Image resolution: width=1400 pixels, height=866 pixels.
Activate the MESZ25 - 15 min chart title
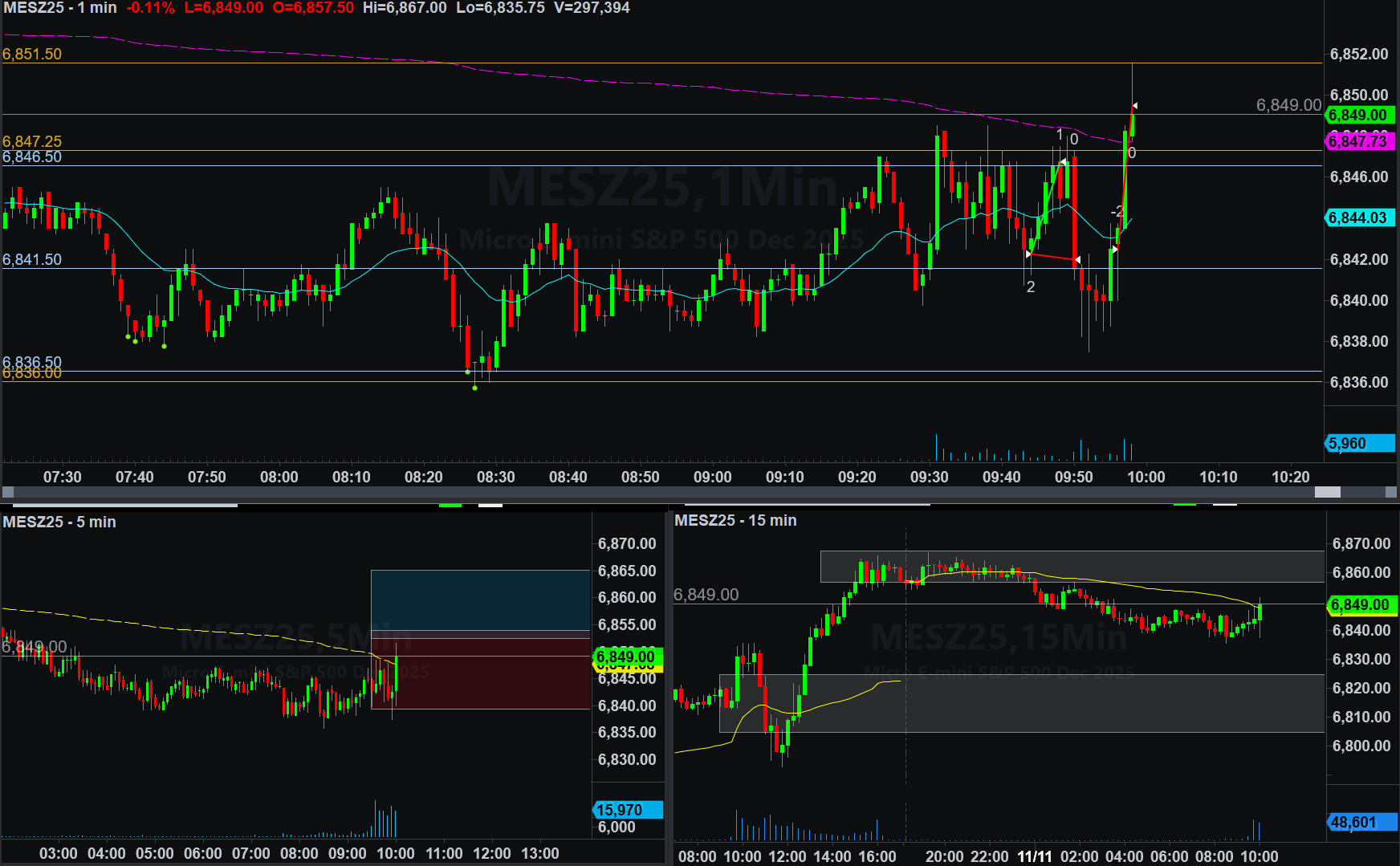735,520
